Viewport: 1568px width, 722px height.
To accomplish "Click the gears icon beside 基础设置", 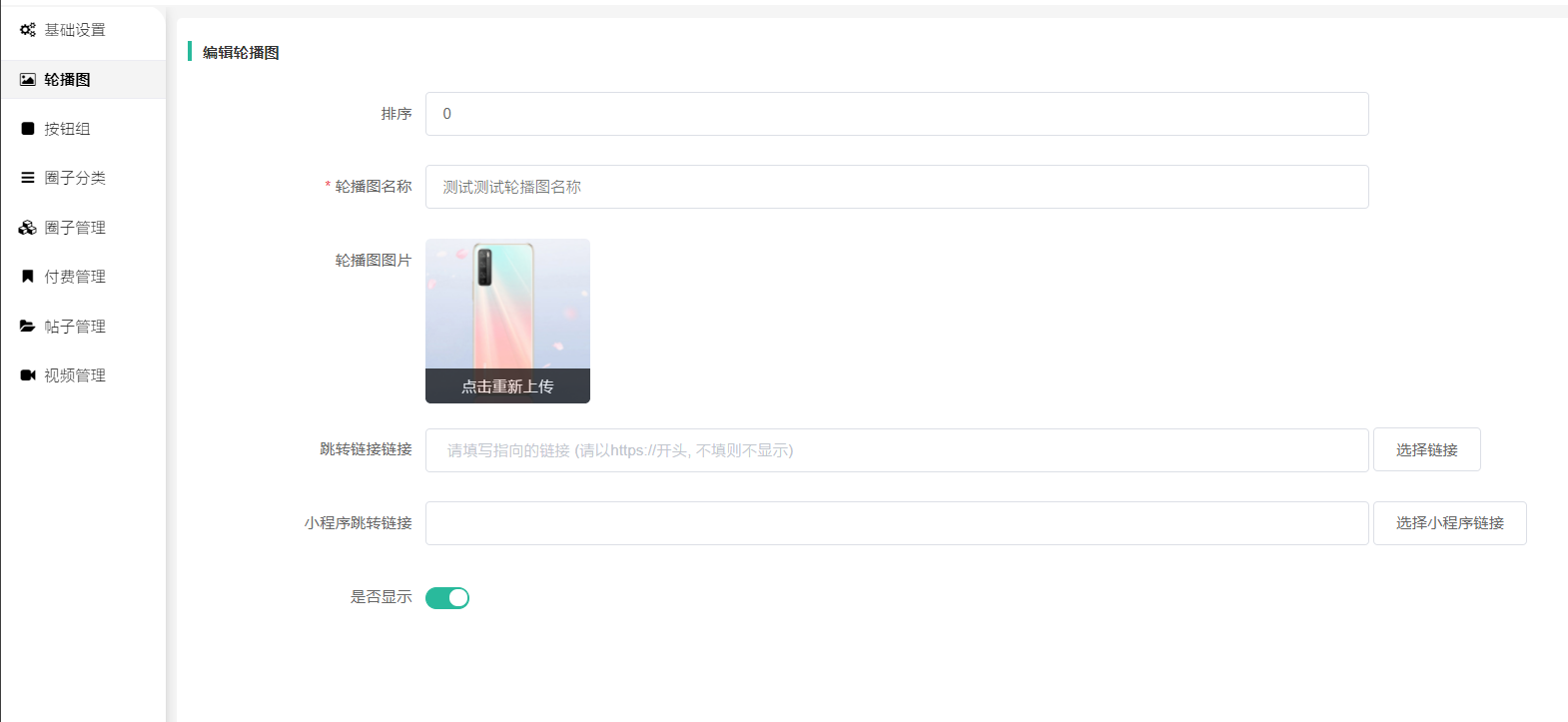I will coord(28,30).
